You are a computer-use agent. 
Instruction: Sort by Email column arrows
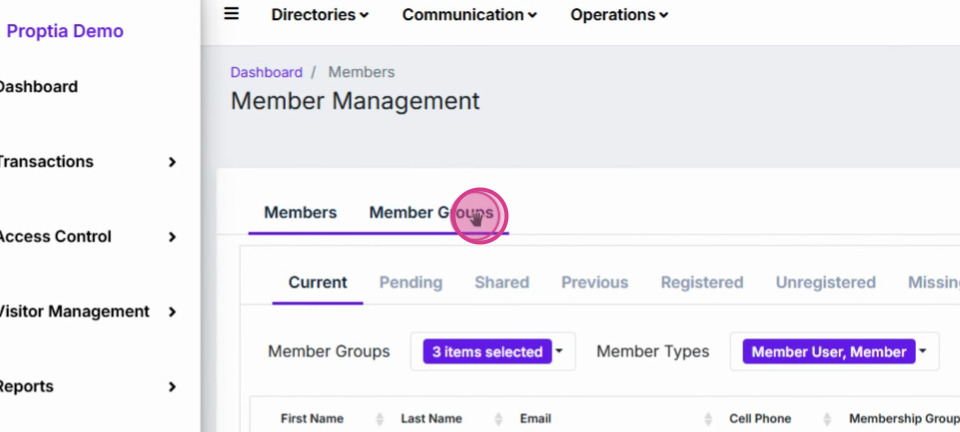click(708, 419)
